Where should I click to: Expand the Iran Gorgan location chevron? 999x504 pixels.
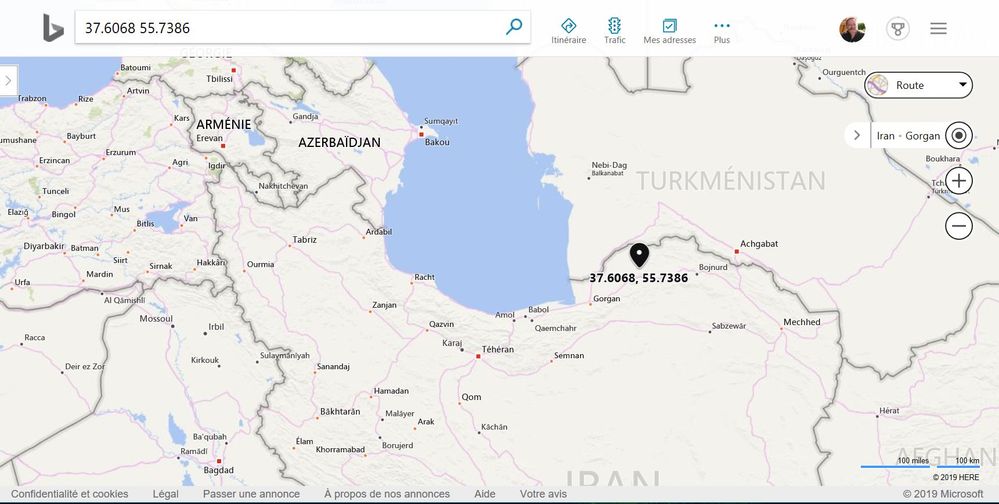[857, 135]
